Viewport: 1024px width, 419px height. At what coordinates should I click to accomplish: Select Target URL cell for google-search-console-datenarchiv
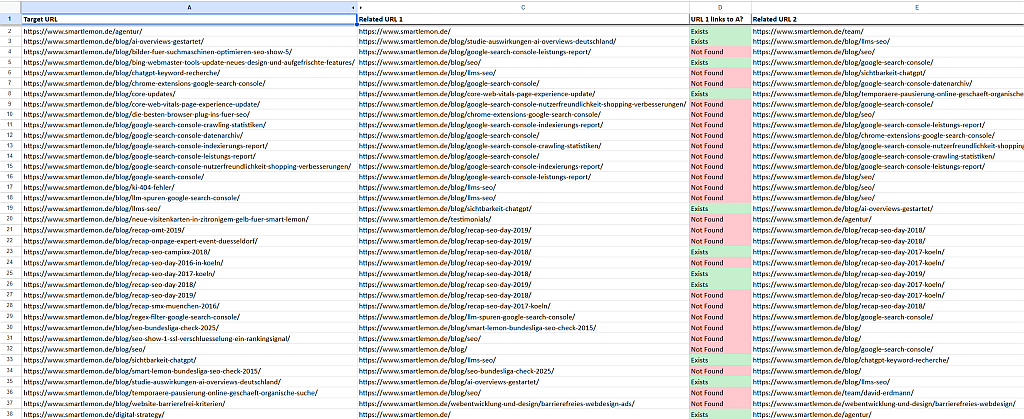pyautogui.click(x=189, y=135)
